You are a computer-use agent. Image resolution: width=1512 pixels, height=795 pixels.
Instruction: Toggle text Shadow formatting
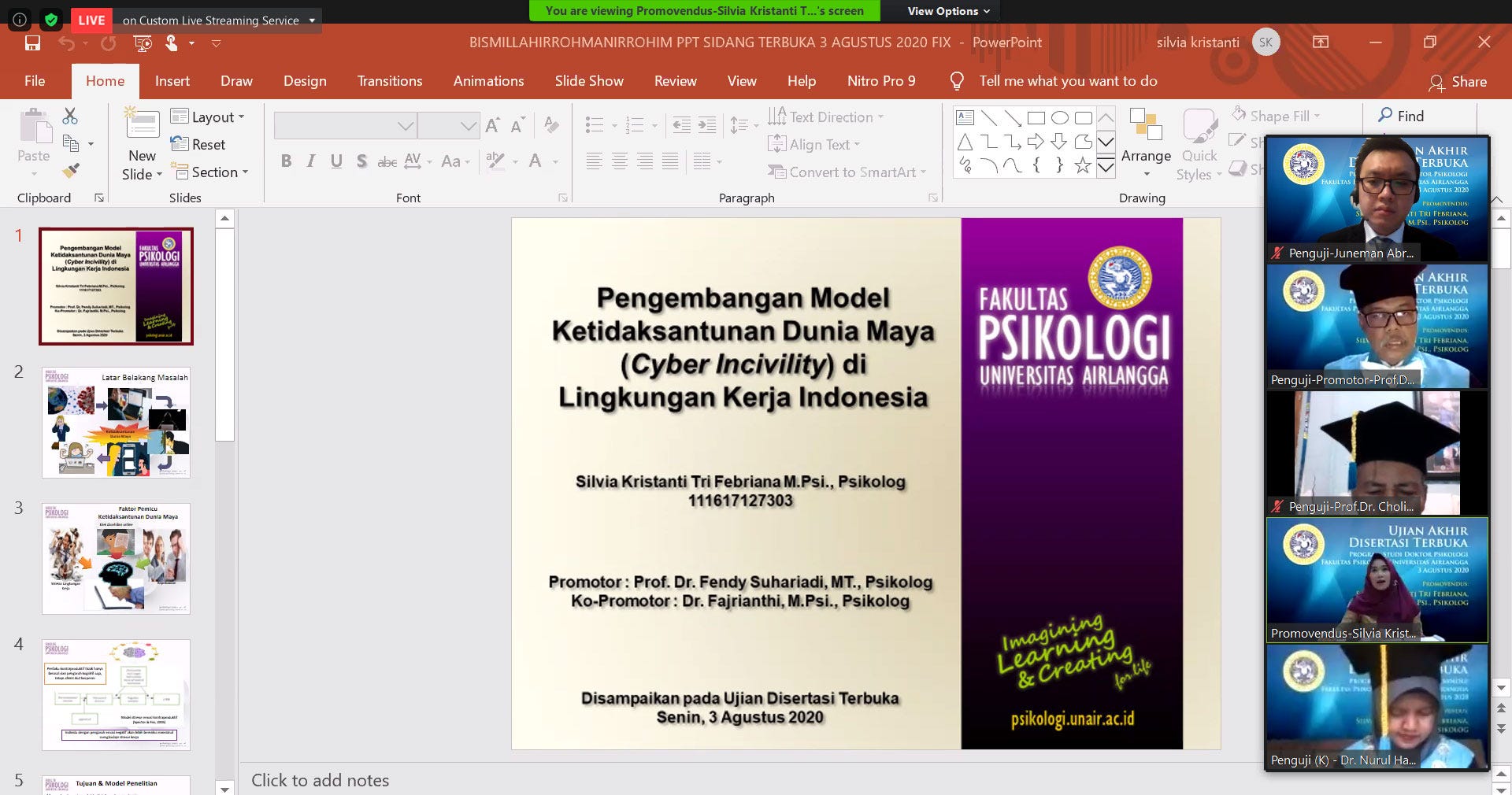coord(361,161)
